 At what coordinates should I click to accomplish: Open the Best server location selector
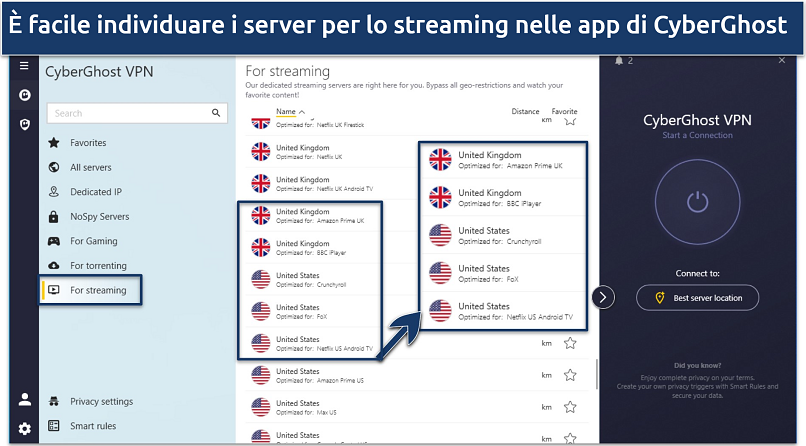[697, 298]
